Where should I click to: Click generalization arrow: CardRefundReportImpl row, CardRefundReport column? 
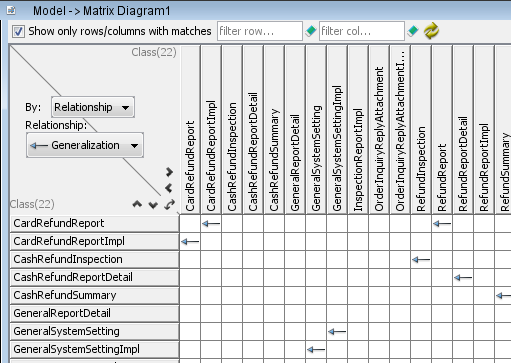pos(190,241)
